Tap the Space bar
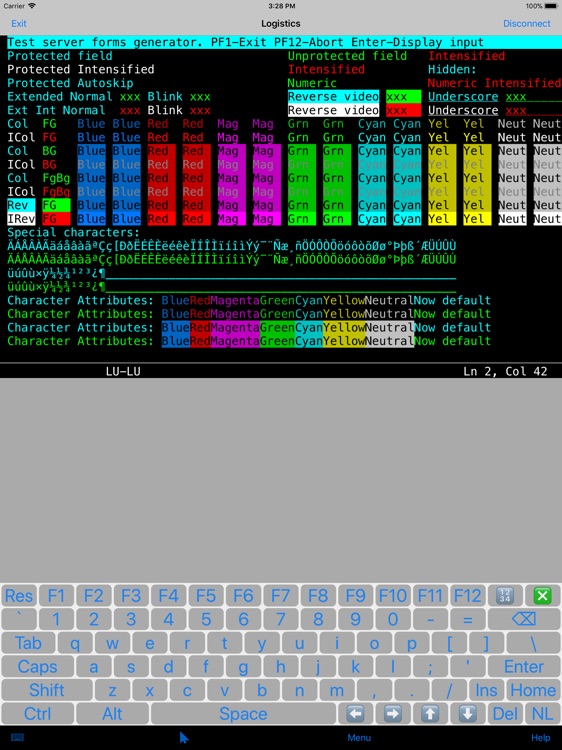The image size is (562, 750). point(243,714)
